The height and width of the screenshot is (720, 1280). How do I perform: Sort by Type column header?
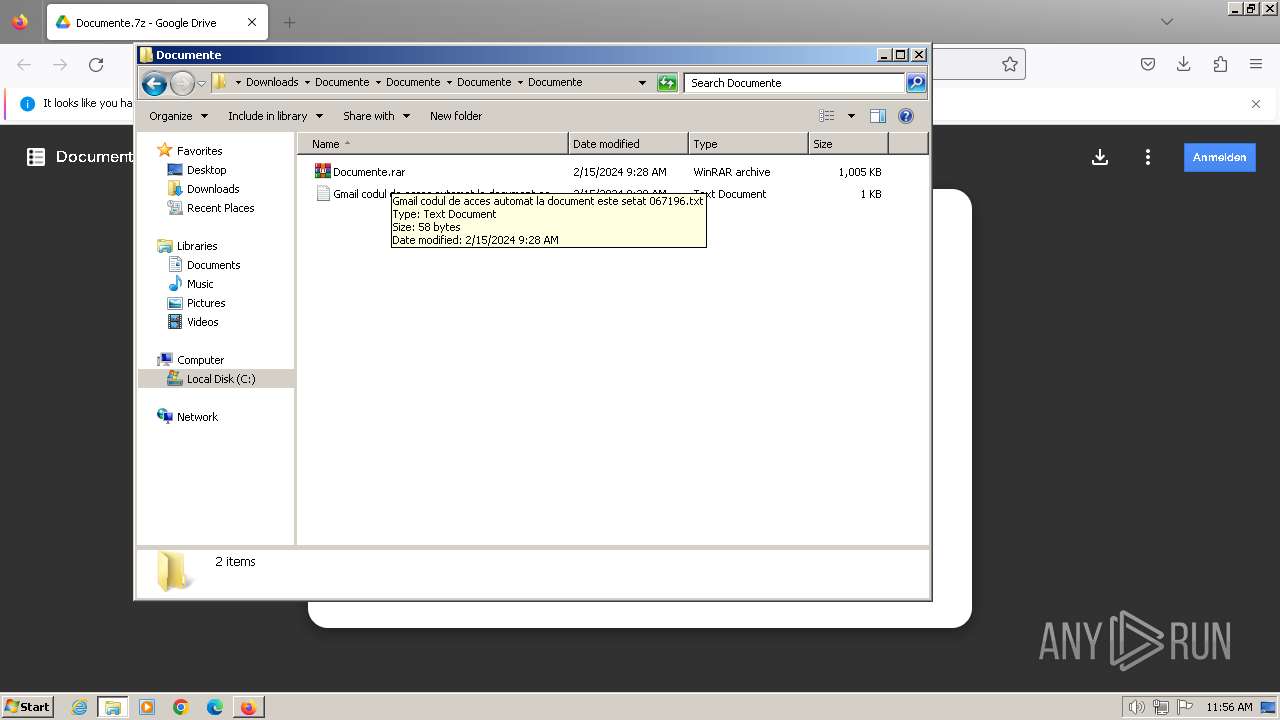748,144
